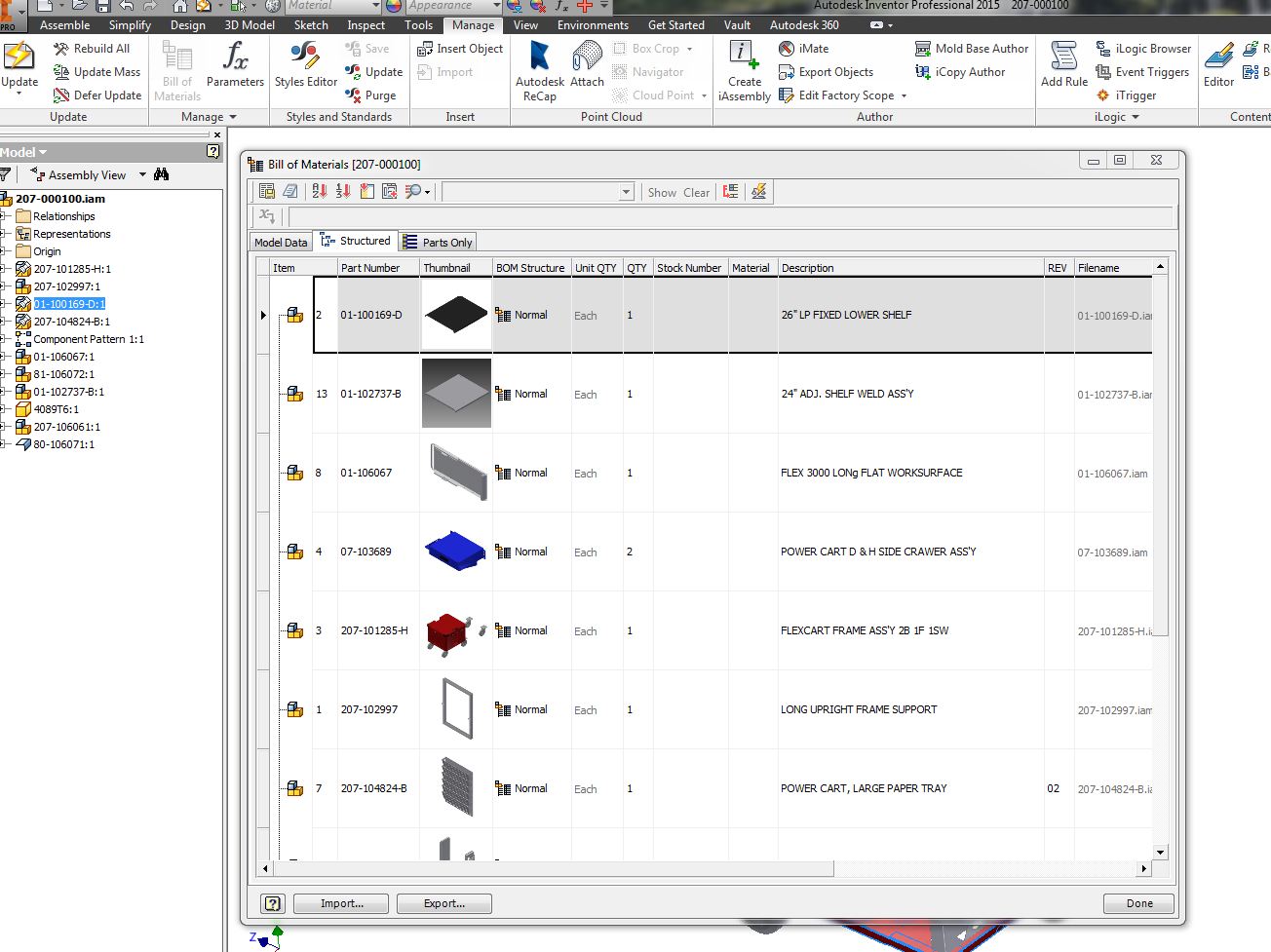
Task: Click the BOM dialog help button
Action: [x=273, y=903]
